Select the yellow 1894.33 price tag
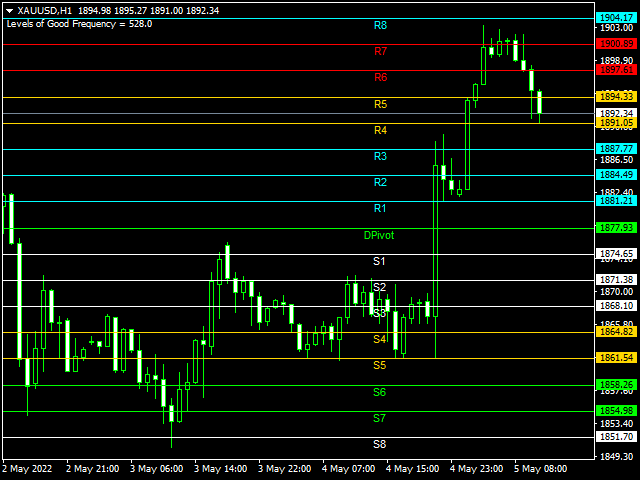 [x=616, y=97]
